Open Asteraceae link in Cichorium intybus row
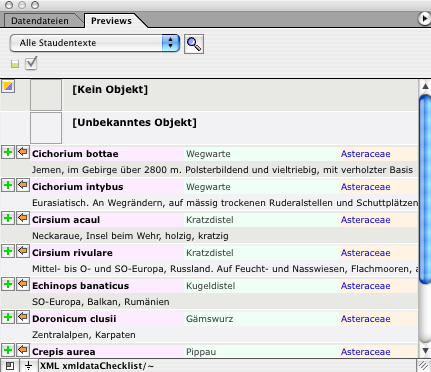 365,187
